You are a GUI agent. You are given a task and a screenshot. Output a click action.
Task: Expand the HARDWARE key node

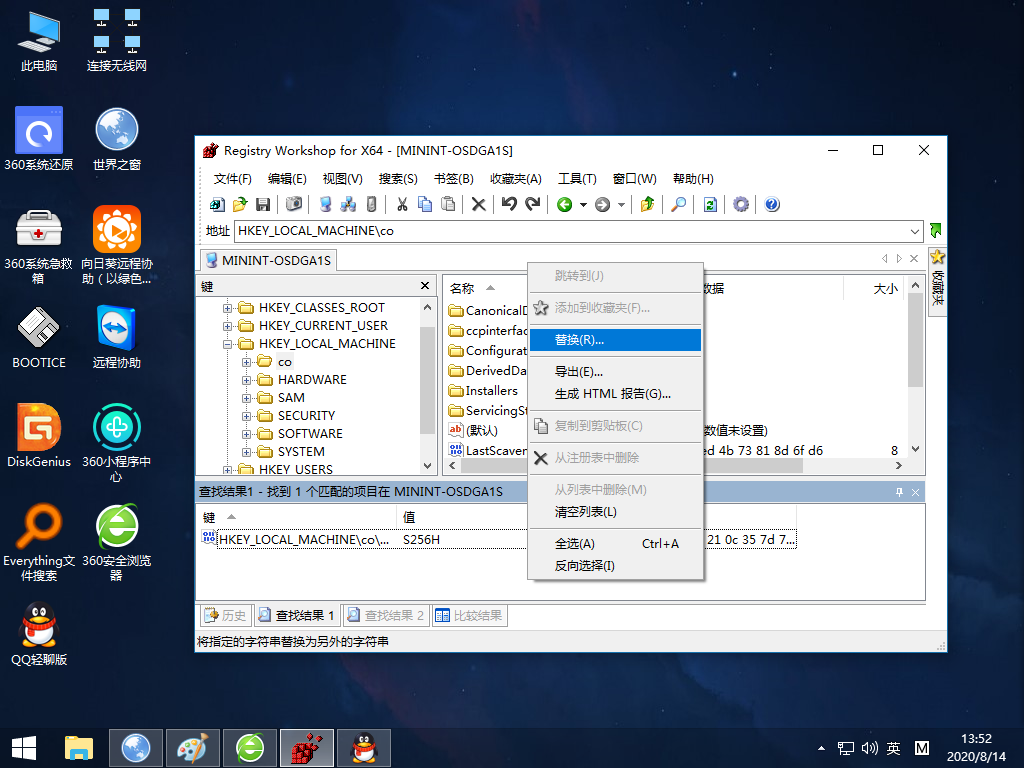click(246, 380)
